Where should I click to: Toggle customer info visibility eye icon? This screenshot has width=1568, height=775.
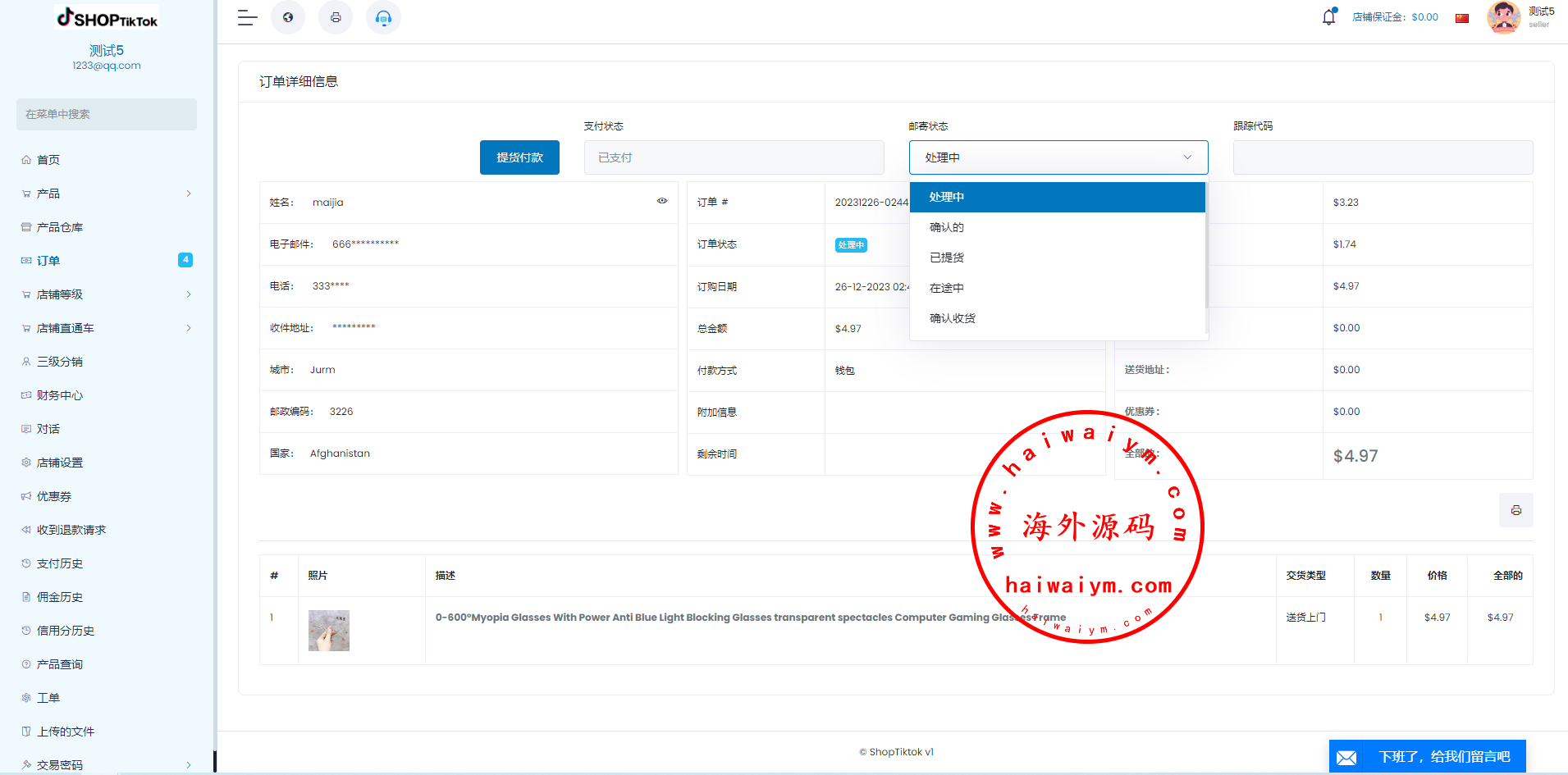point(661,201)
